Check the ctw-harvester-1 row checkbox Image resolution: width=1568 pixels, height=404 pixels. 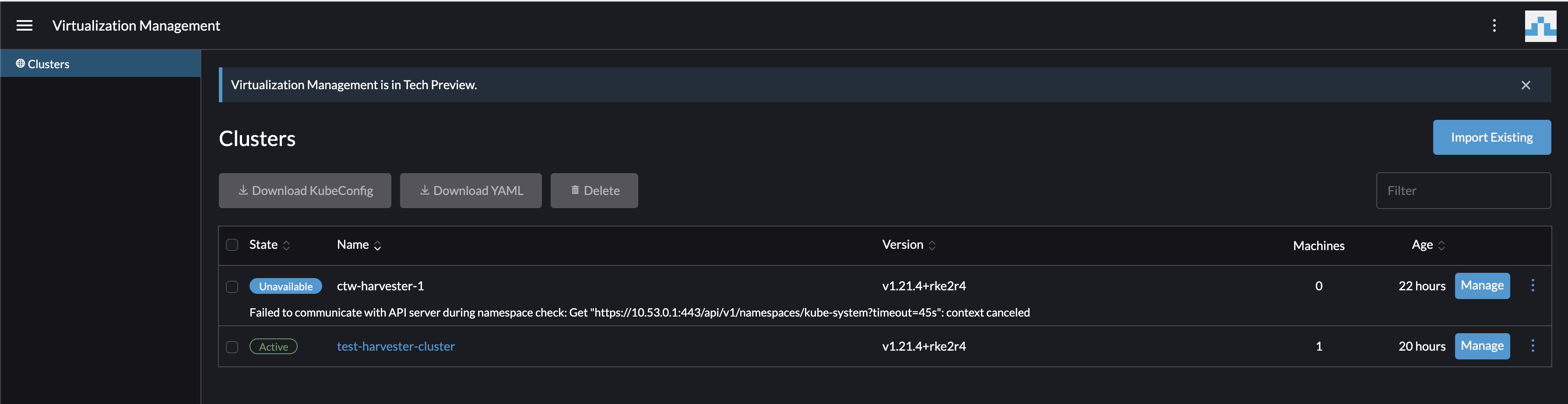pos(232,286)
